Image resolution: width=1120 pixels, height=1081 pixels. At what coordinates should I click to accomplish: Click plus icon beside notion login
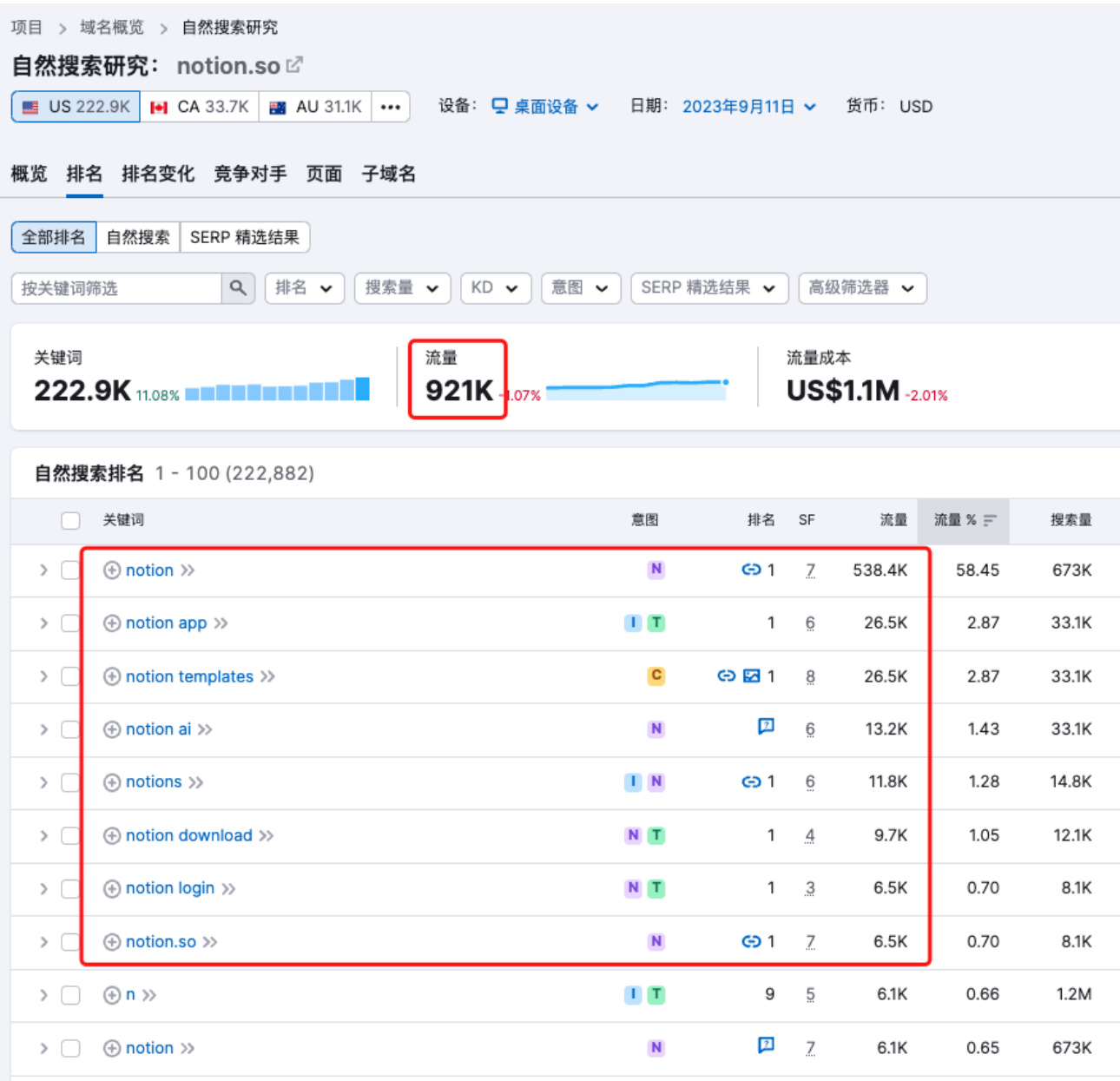coord(112,888)
